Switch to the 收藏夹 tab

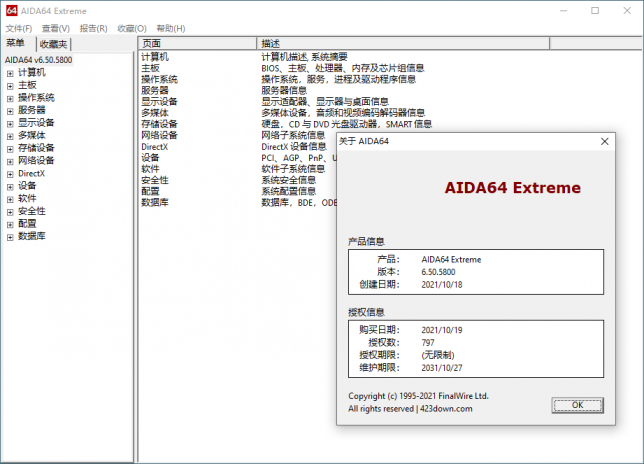coord(53,44)
